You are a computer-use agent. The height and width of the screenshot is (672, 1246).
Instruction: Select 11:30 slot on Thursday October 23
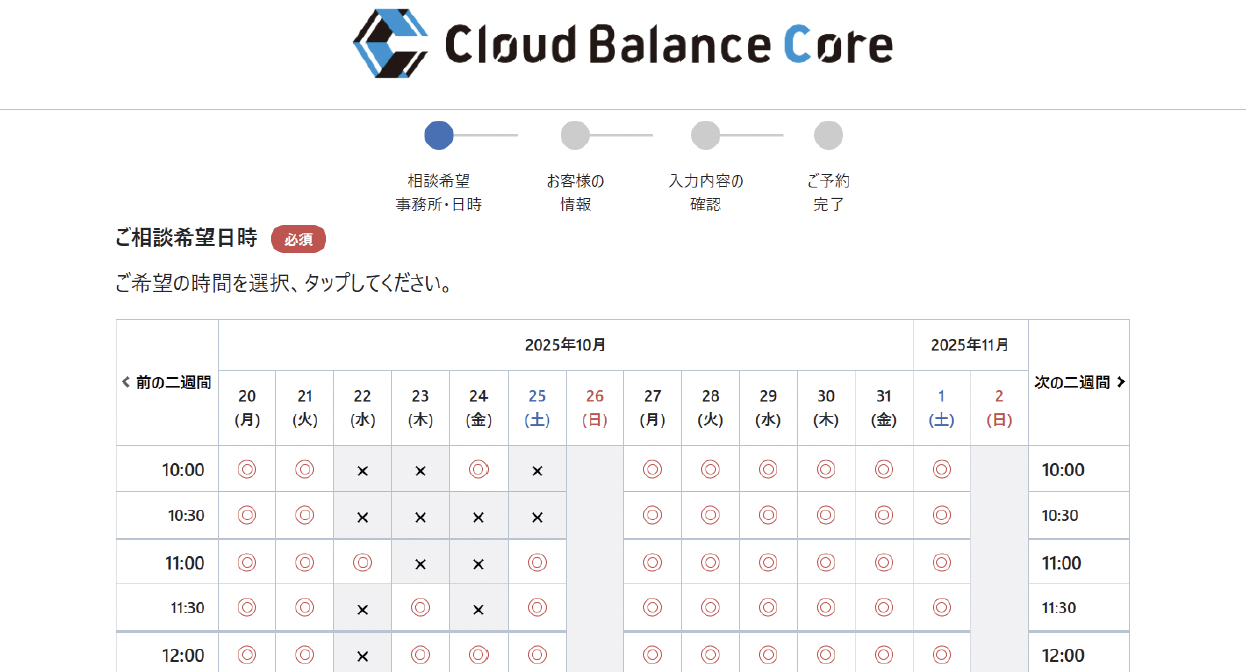(x=421, y=607)
